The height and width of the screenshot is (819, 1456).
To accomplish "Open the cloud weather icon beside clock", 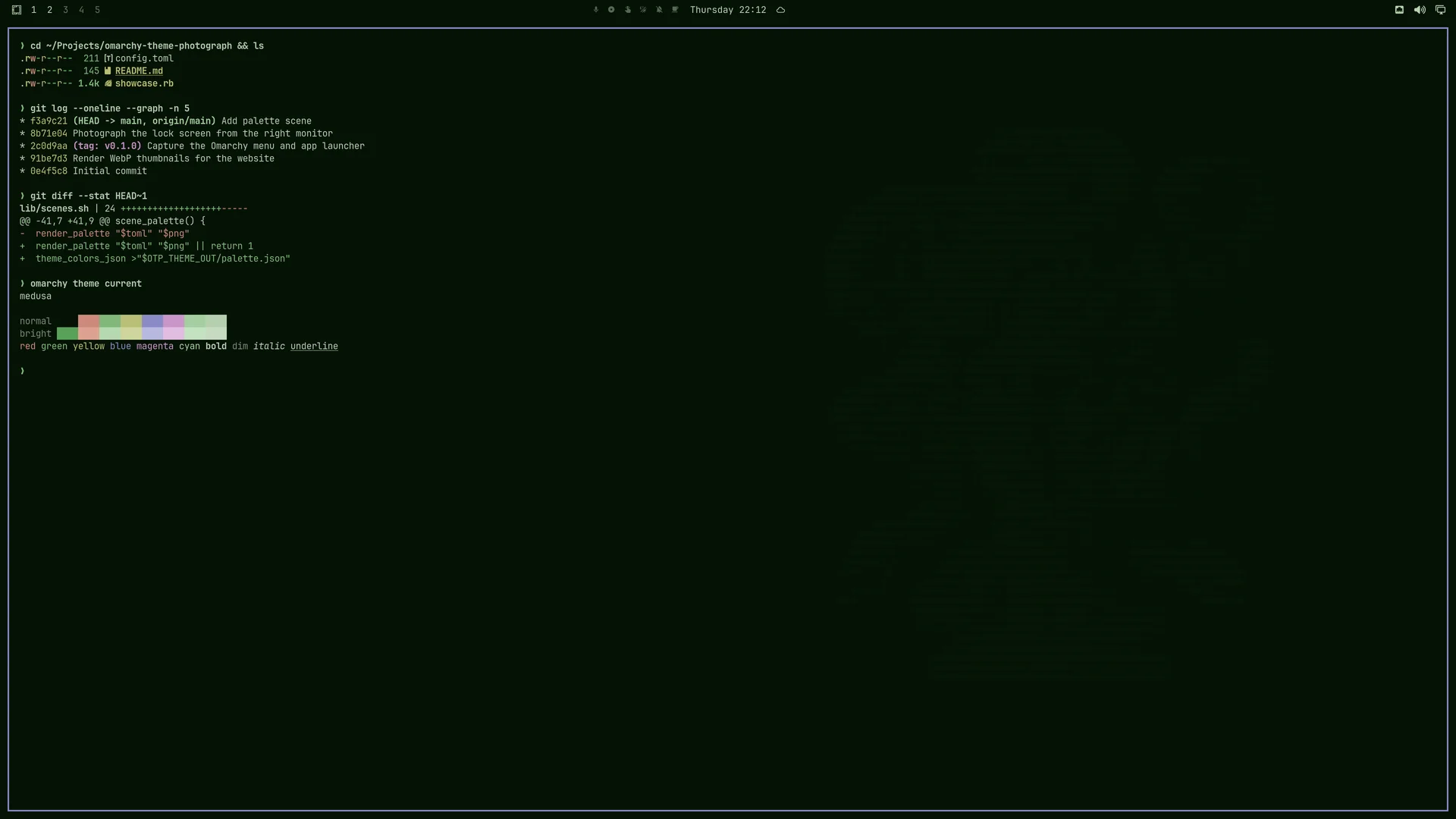I will [780, 10].
